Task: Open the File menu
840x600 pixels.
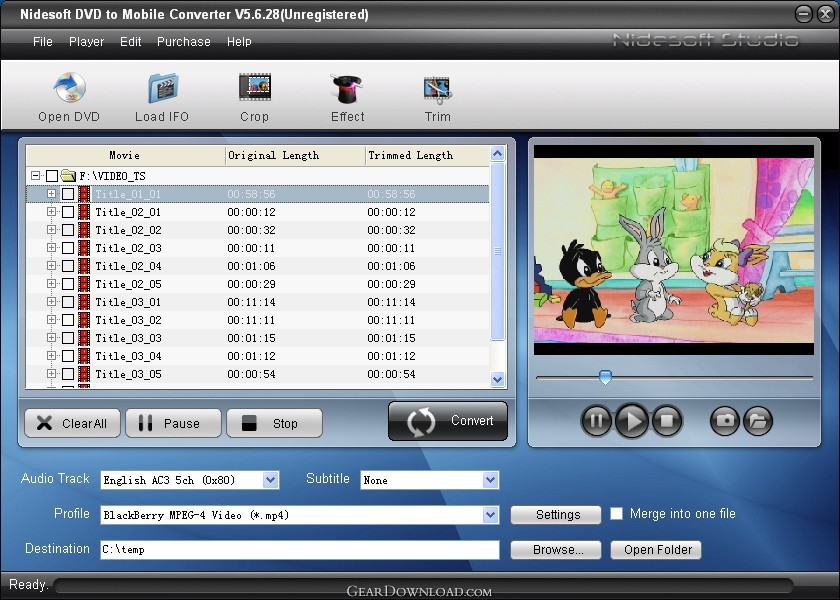Action: [43, 42]
